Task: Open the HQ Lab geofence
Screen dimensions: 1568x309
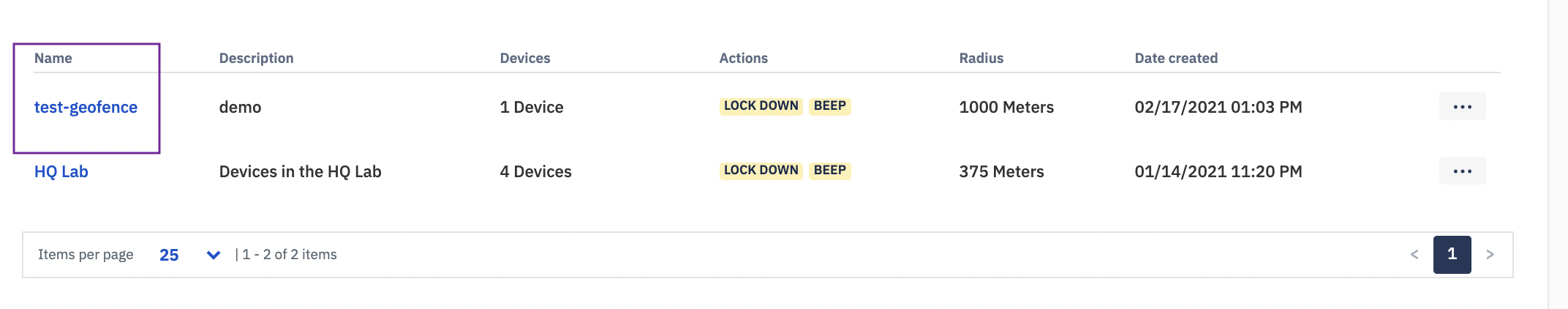Action: pyautogui.click(x=61, y=171)
